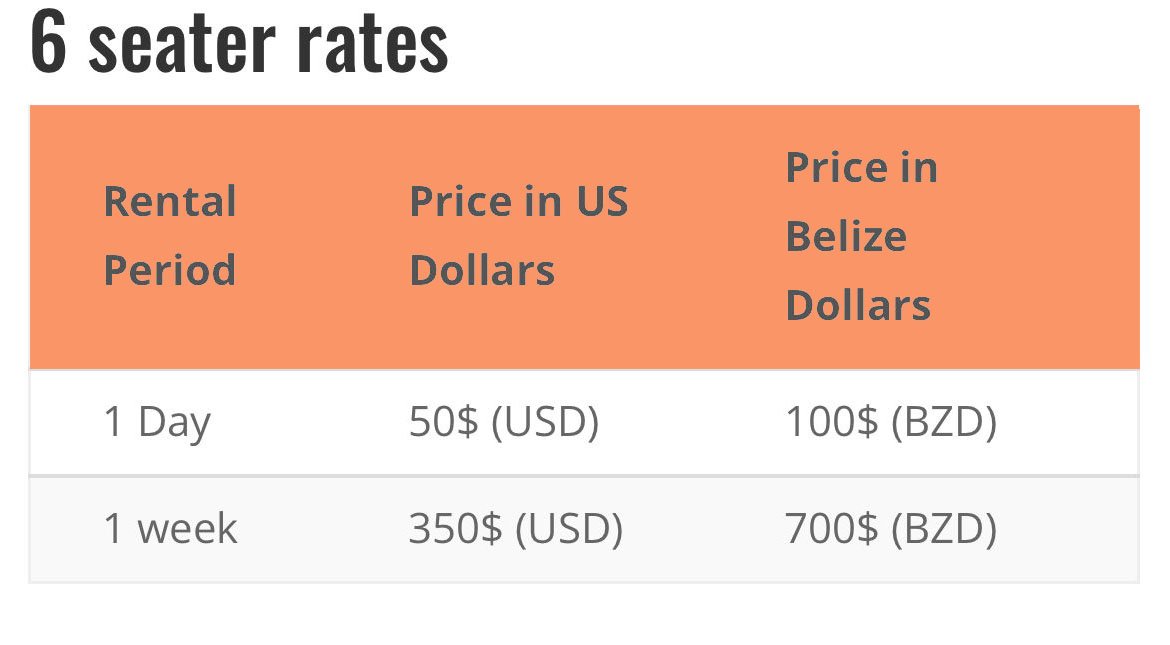Click the "Price in Belize Dollars" header
1170x645 pixels.
[861, 236]
